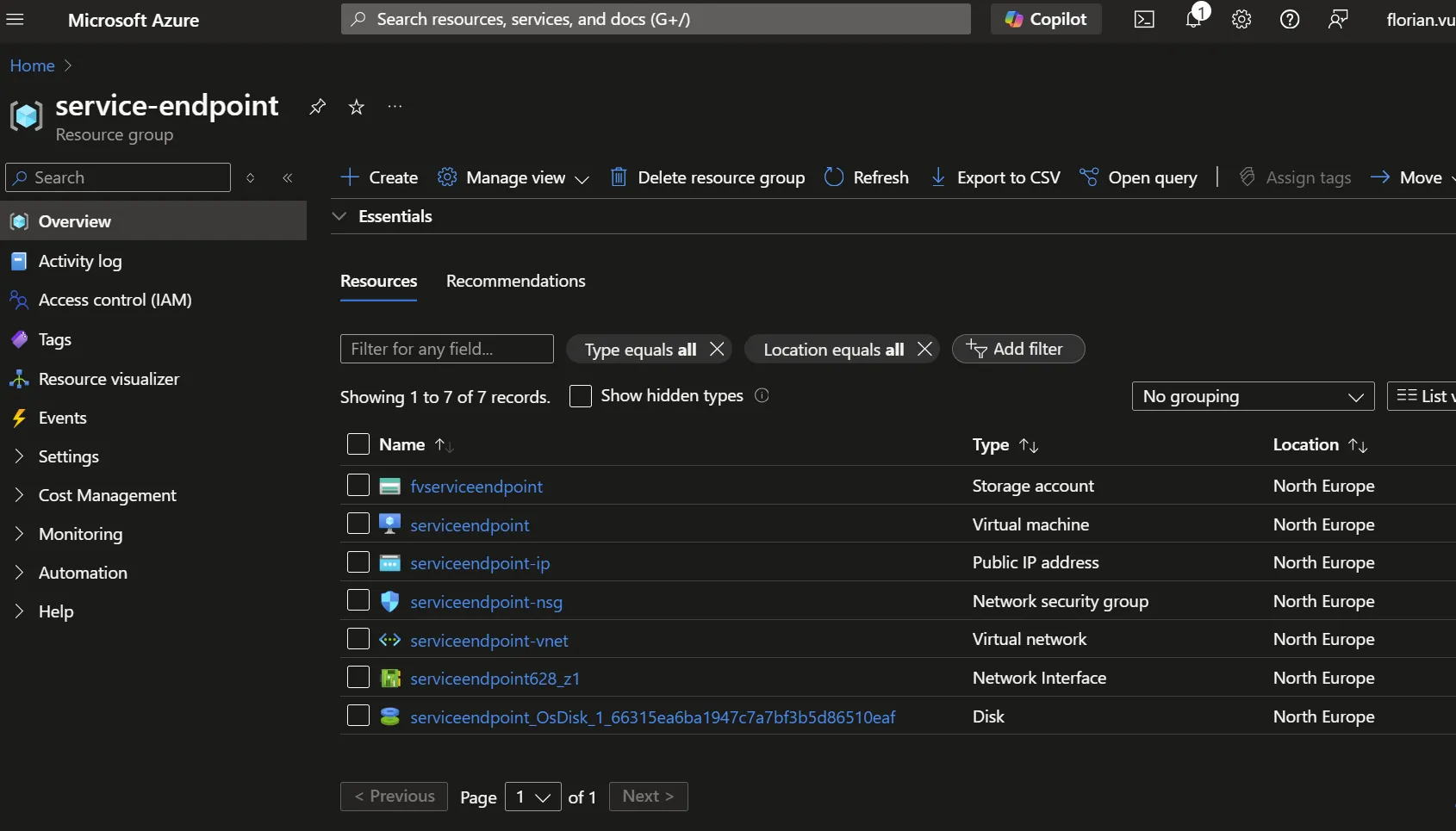Click the Filter for any field box
Screen dimensions: 1456x831
point(446,349)
